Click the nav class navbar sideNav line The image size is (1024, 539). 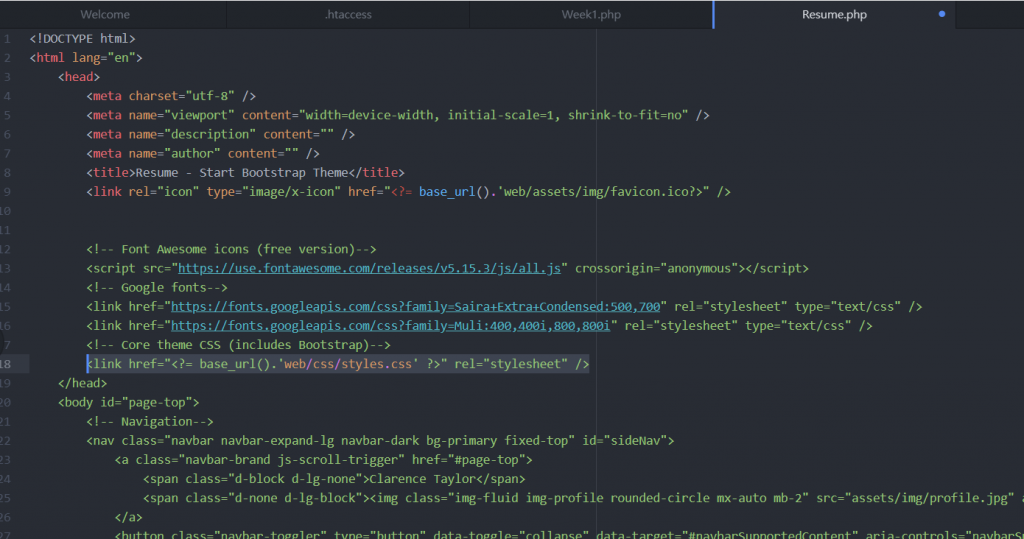click(380, 440)
